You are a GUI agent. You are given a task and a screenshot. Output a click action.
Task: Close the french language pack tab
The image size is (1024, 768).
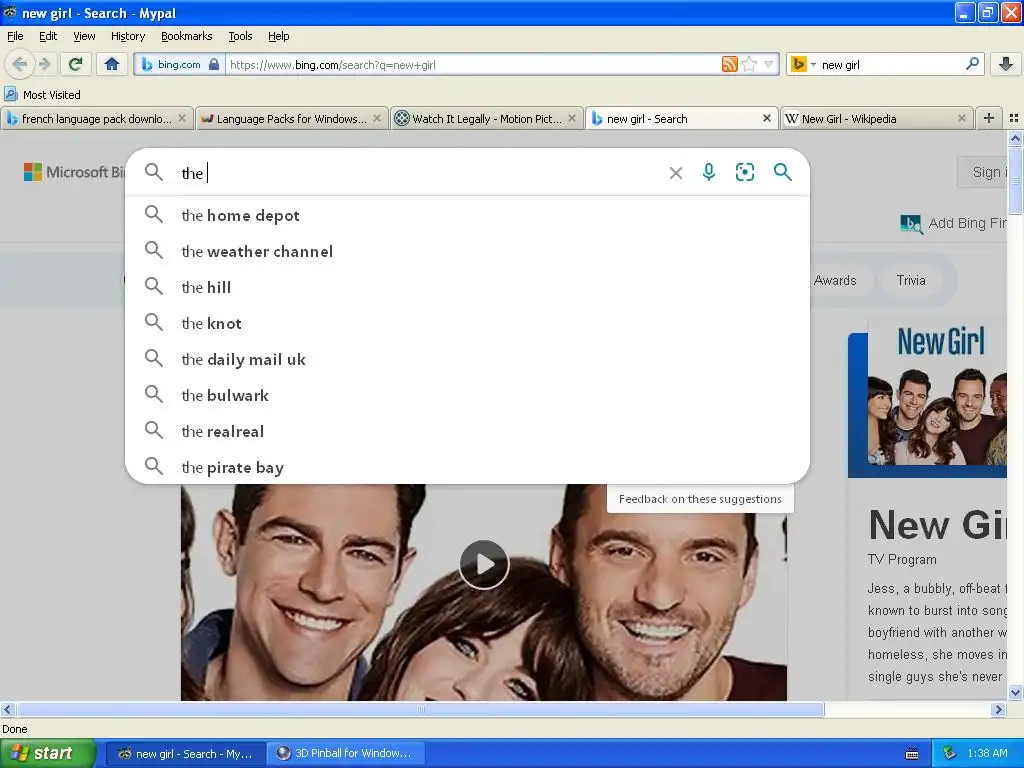(182, 118)
